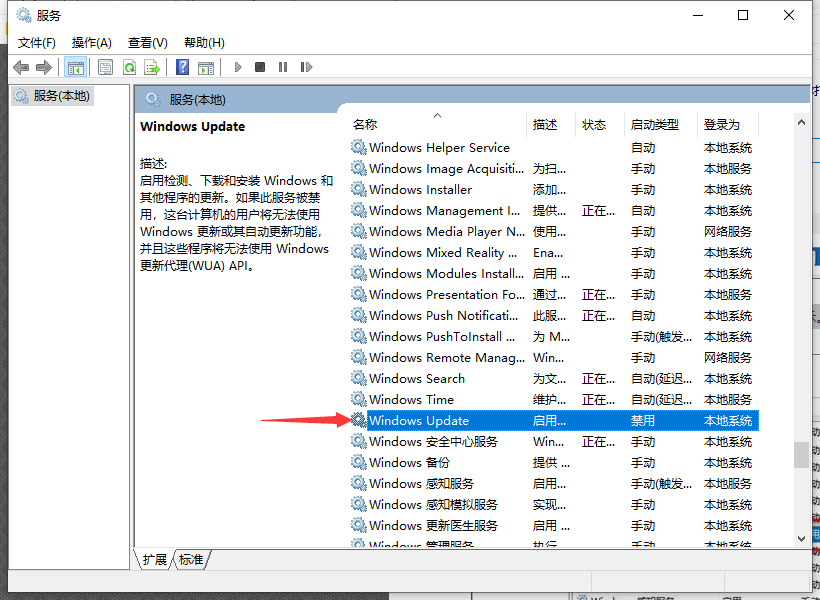Screen dimensions: 820x600
Task: Click the gear icon beside Windows 备份
Action: [x=359, y=462]
